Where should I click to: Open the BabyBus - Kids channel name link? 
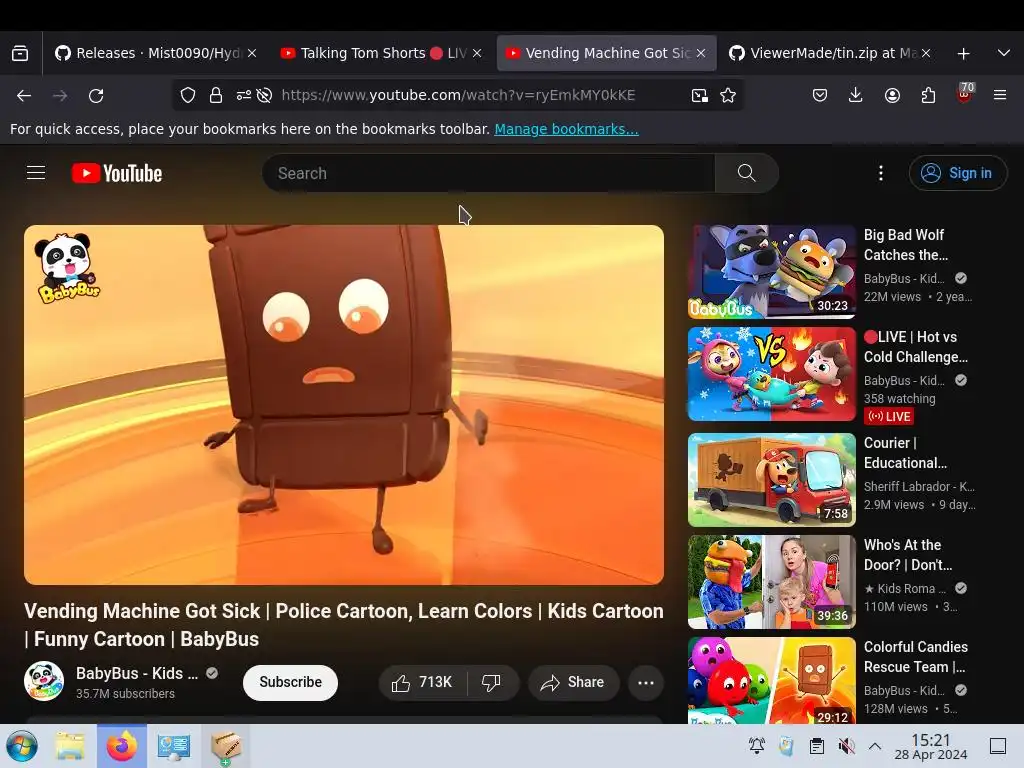(136, 673)
